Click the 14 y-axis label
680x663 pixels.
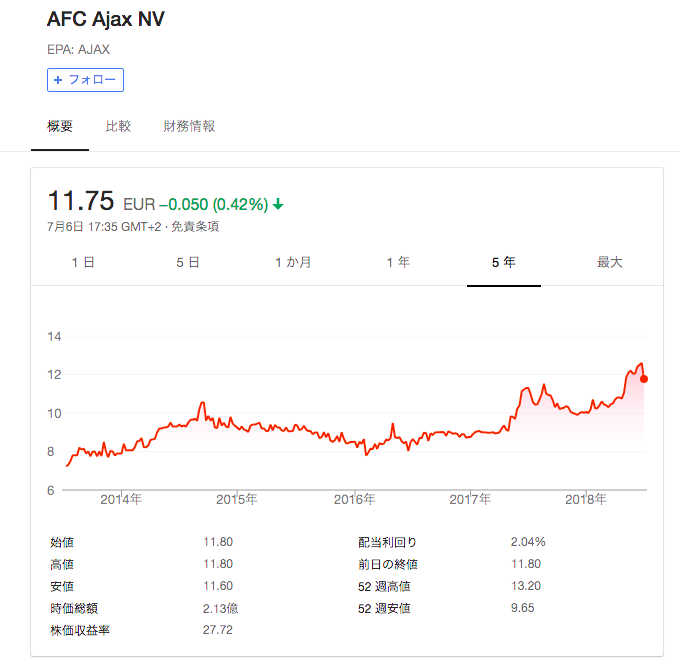pyautogui.click(x=54, y=336)
